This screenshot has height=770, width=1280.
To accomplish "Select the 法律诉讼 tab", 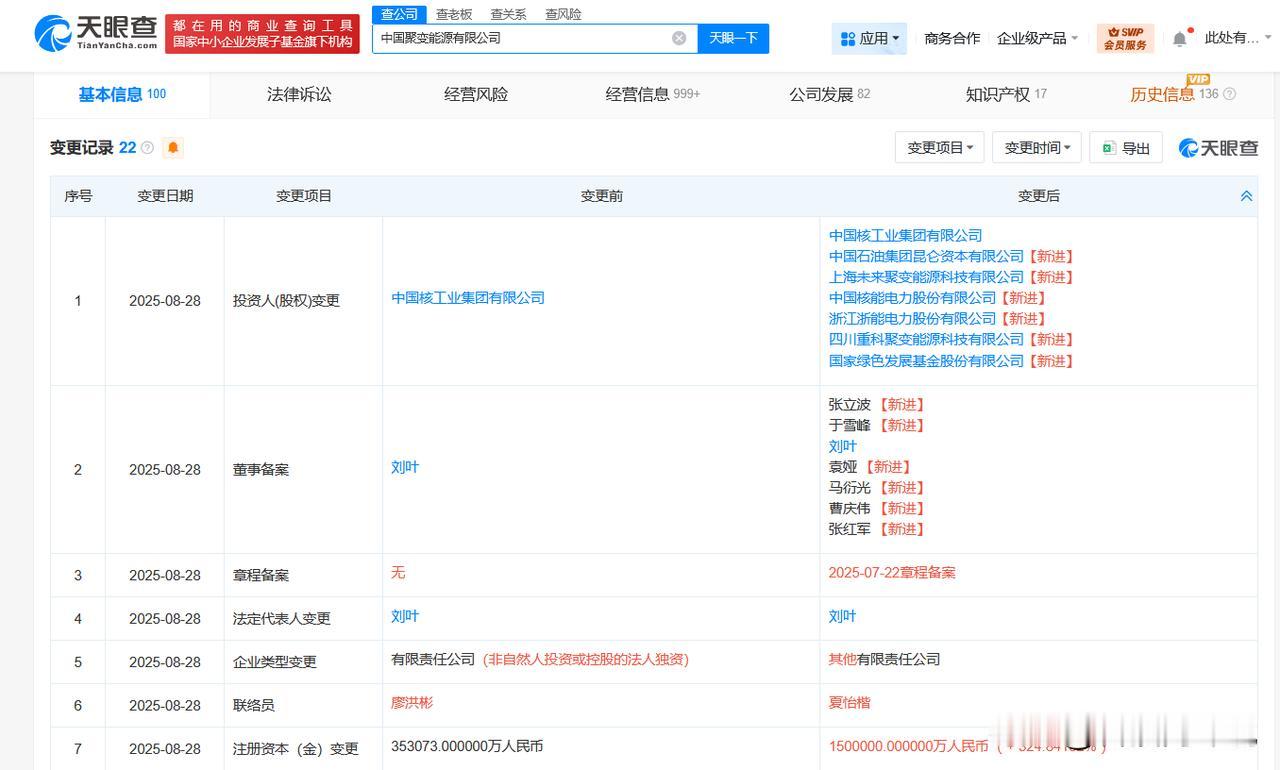I will click(299, 94).
